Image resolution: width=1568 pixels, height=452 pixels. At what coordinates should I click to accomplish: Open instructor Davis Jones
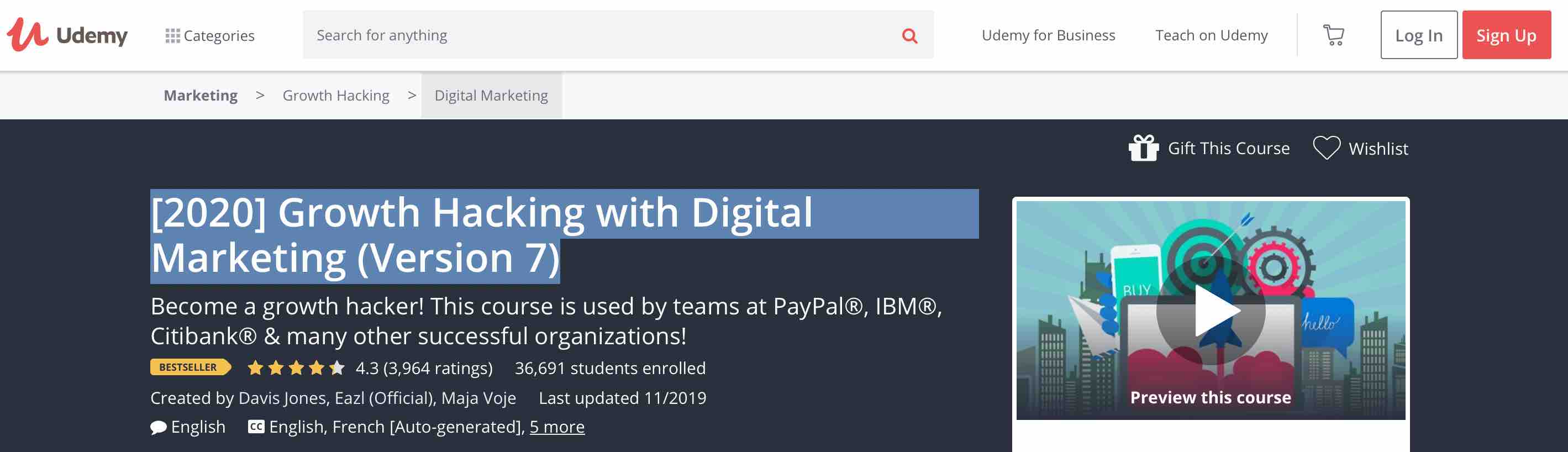[283, 398]
